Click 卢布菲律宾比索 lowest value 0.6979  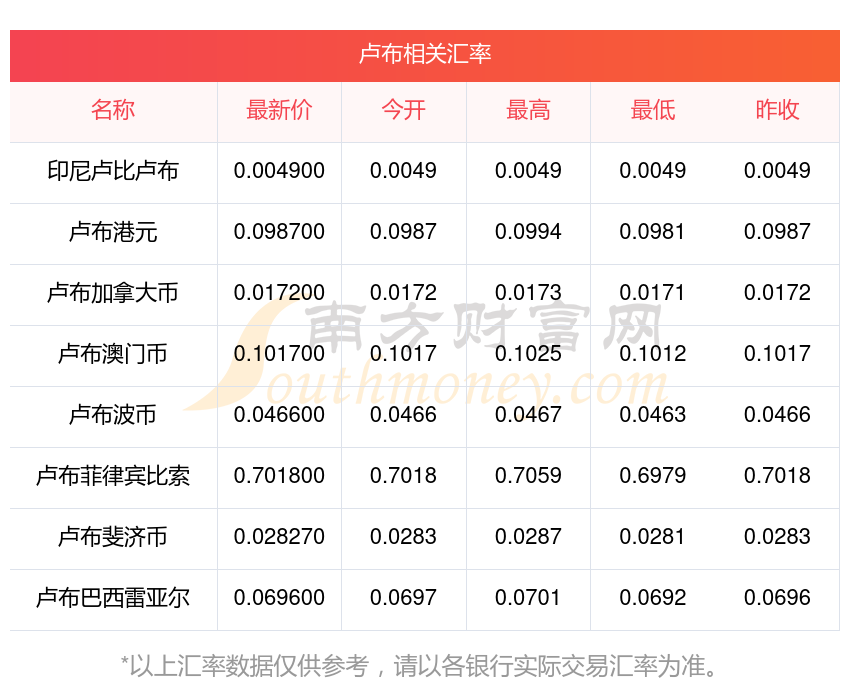coord(653,476)
